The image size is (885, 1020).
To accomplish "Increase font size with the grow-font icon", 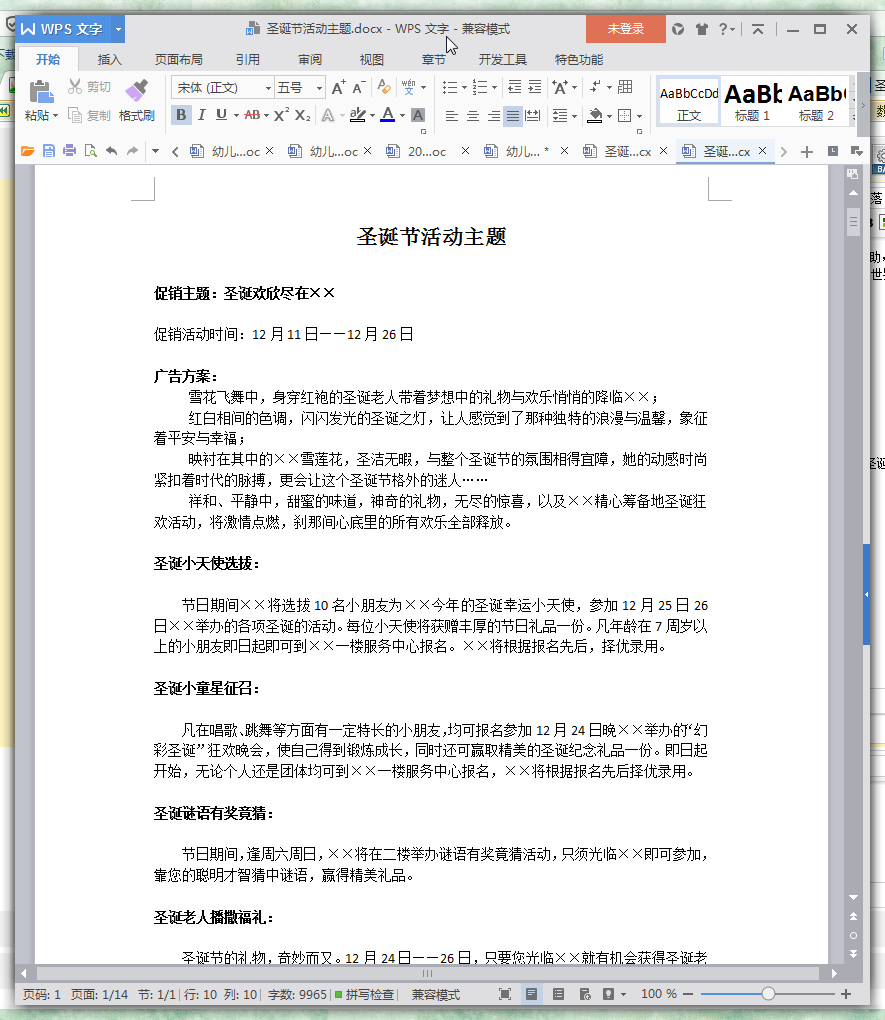I will click(338, 87).
